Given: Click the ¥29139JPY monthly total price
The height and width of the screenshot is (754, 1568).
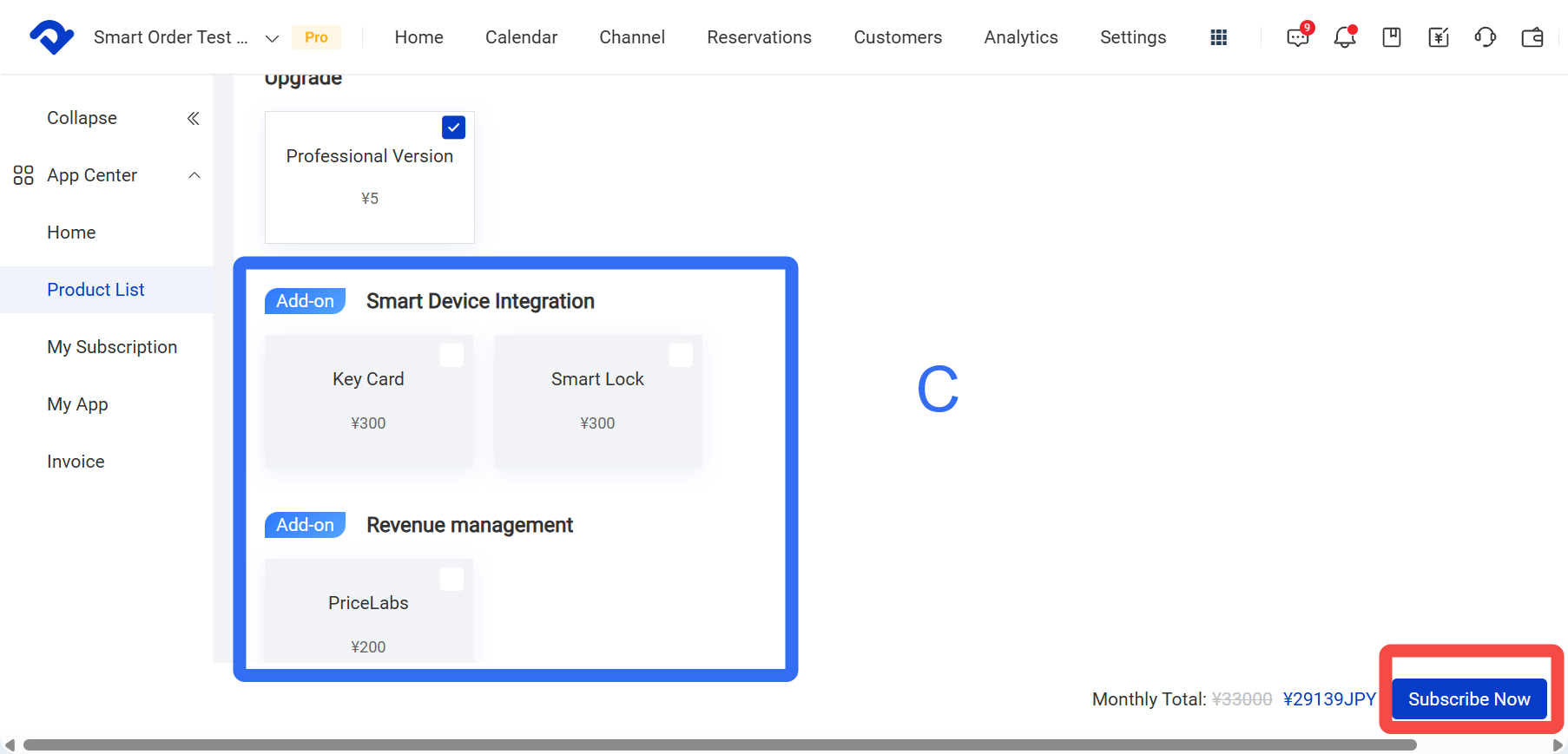Looking at the screenshot, I should pos(1329,699).
